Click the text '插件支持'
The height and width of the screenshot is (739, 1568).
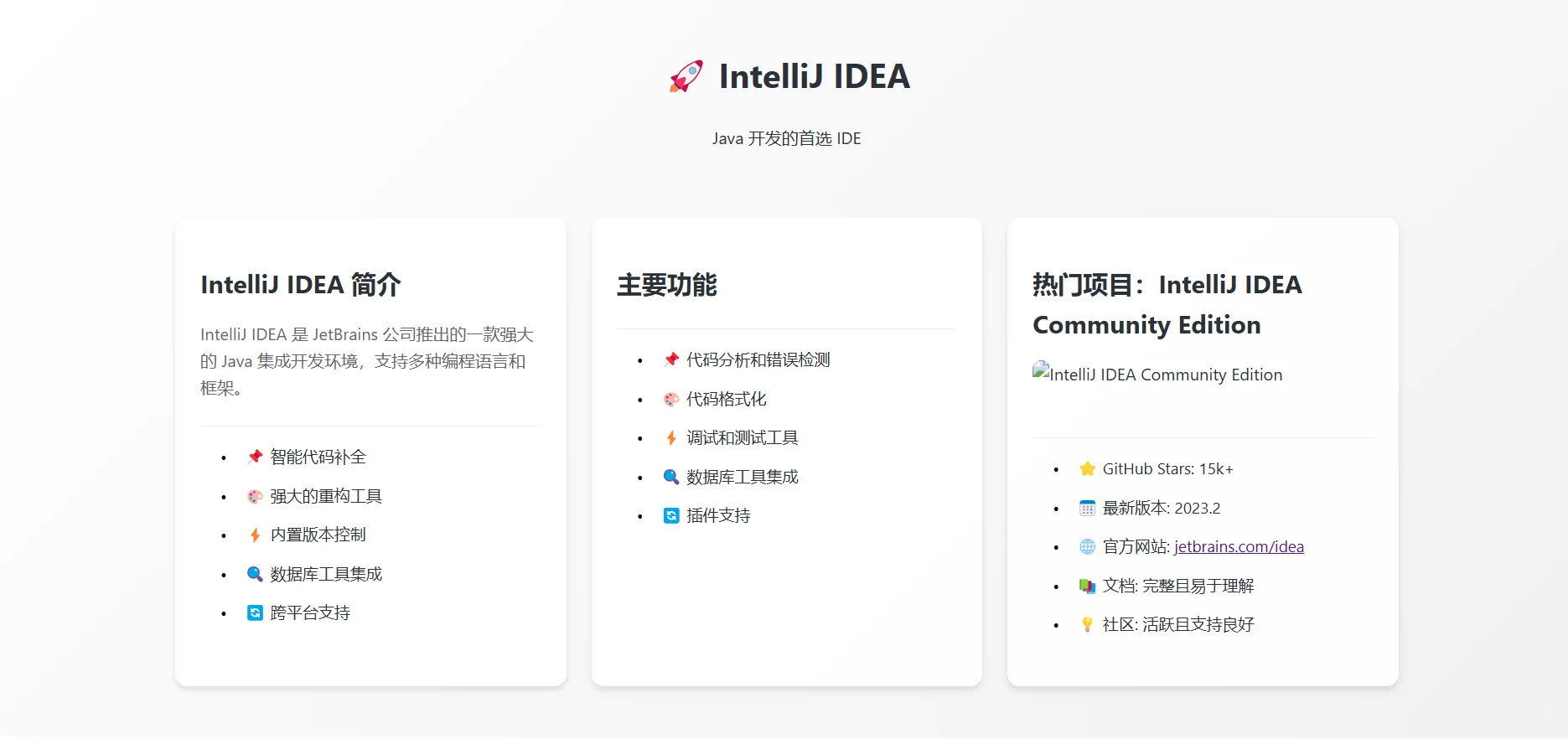point(718,515)
